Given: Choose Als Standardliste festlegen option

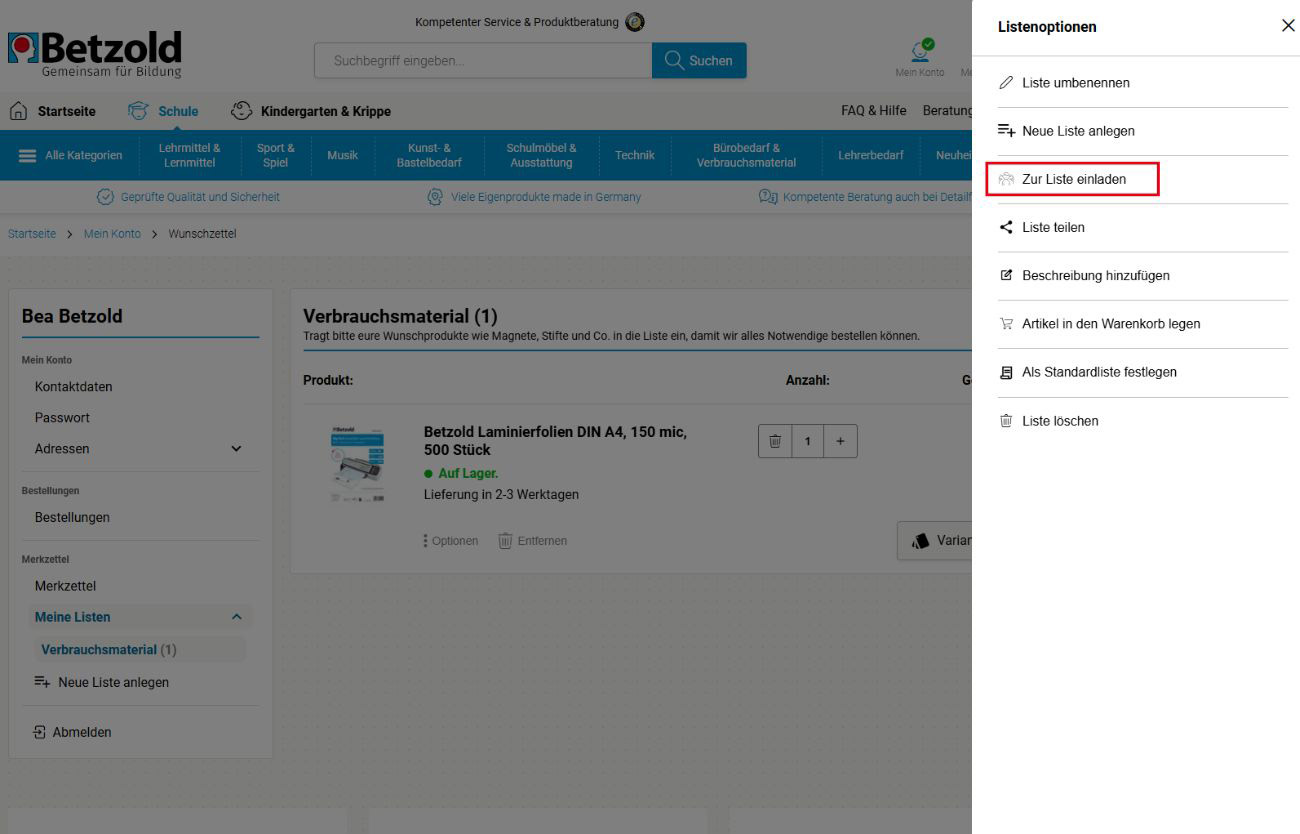Looking at the screenshot, I should 1142,372.
